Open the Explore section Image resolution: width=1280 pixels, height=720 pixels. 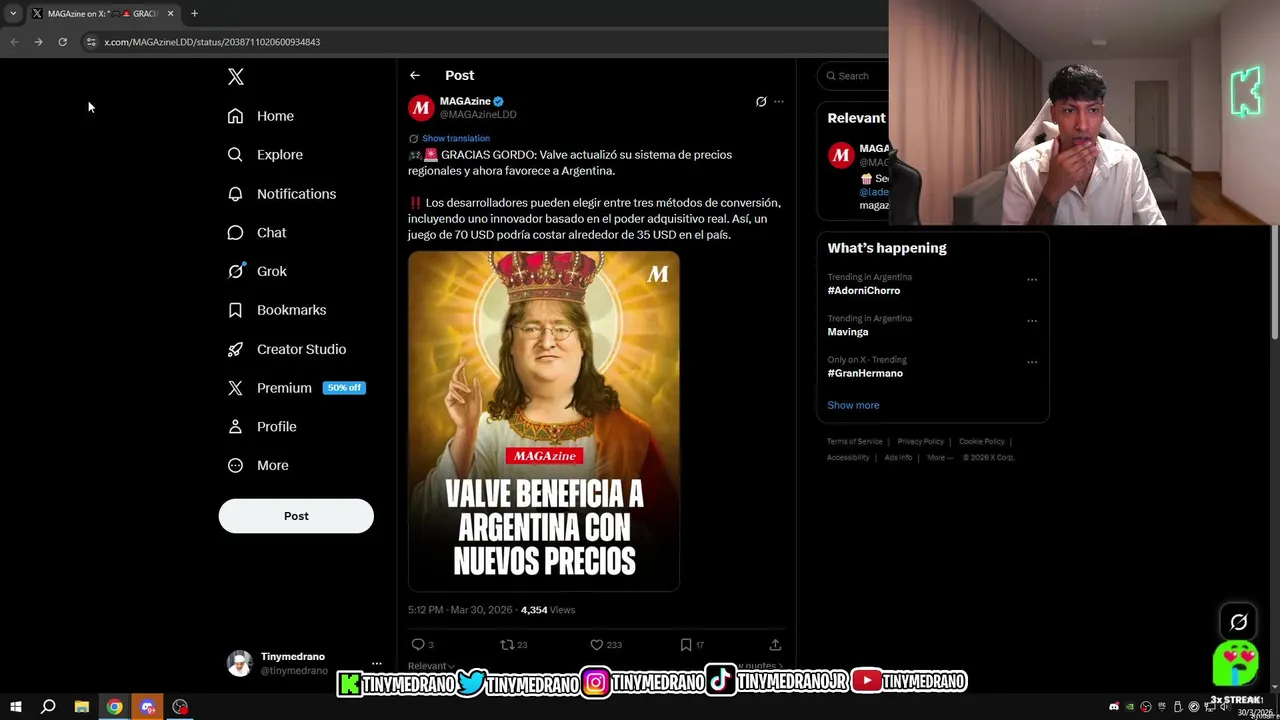click(x=265, y=155)
